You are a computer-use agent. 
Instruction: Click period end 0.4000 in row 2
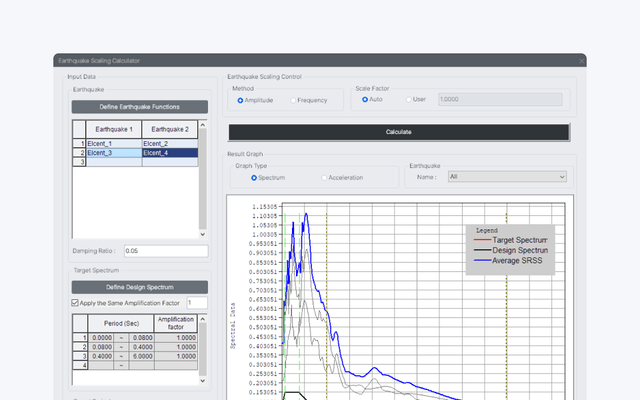142,347
